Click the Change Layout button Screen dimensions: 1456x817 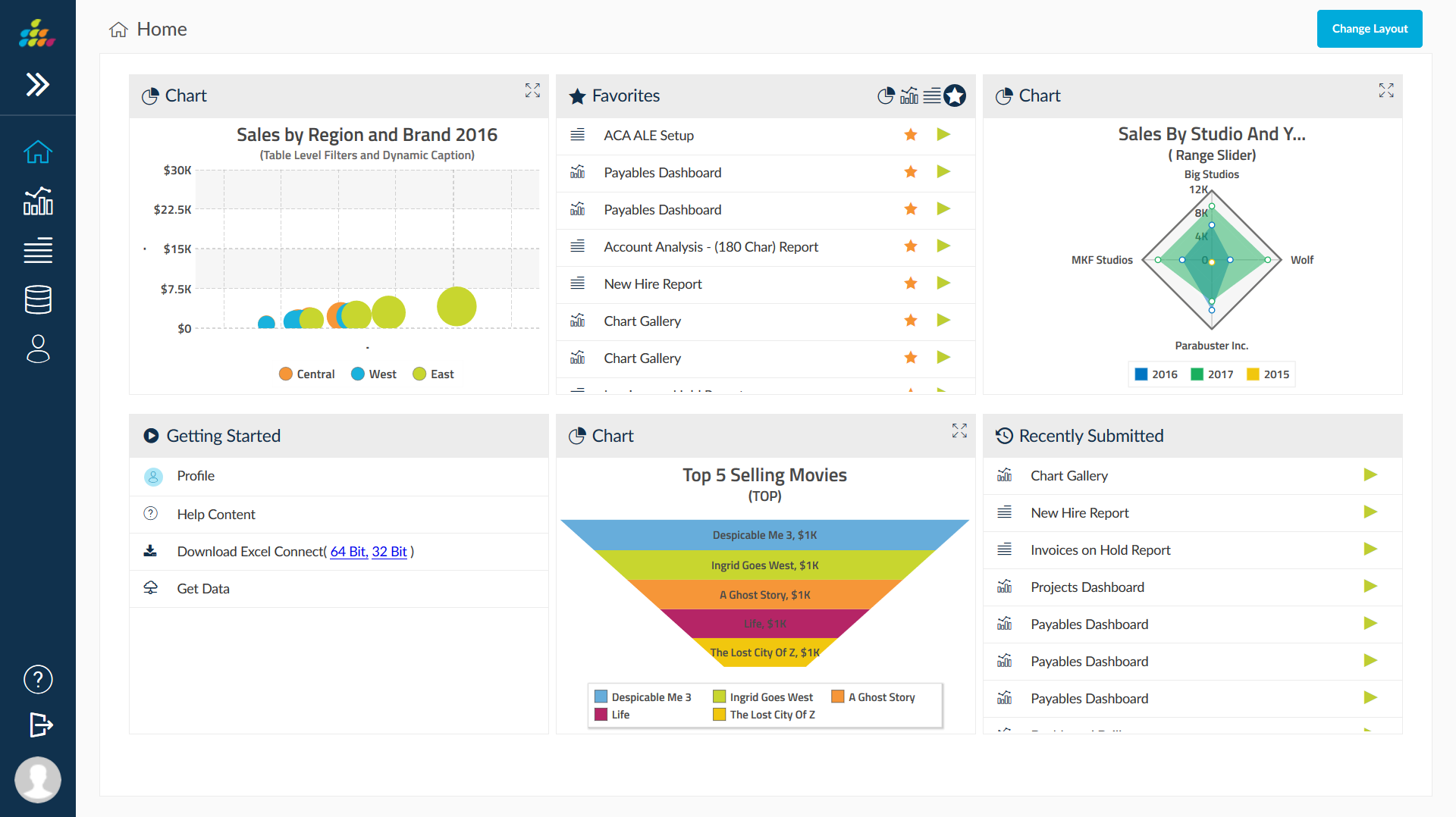[1369, 28]
